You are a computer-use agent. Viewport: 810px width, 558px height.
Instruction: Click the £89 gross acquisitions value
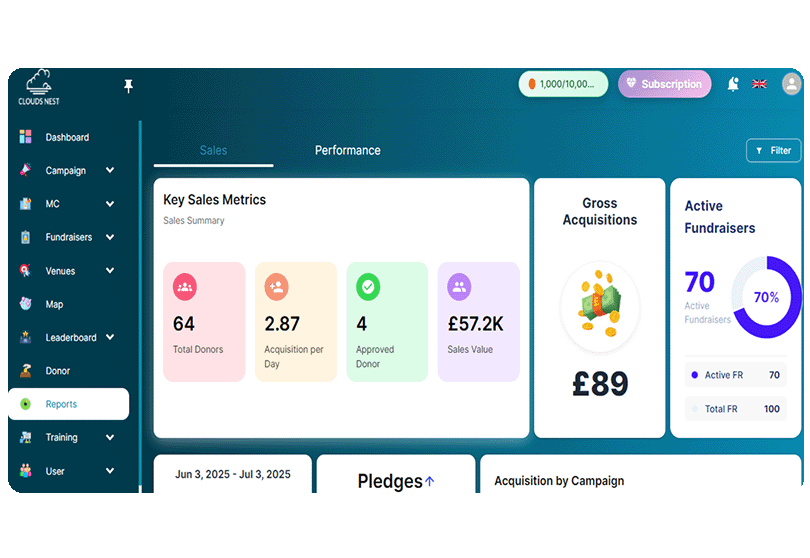(600, 384)
